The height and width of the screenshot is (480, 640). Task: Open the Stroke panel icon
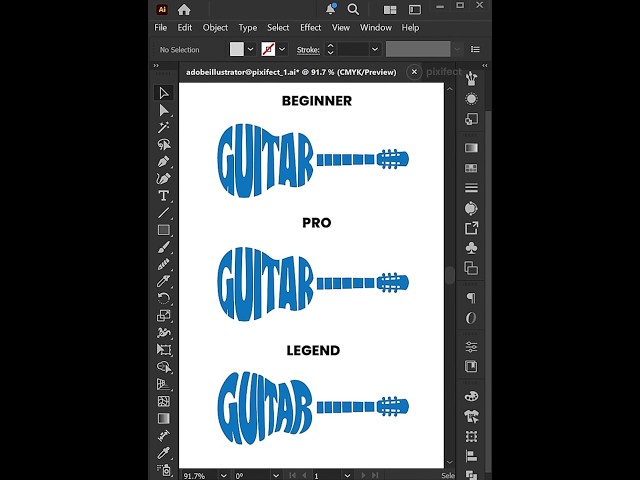tap(471, 188)
